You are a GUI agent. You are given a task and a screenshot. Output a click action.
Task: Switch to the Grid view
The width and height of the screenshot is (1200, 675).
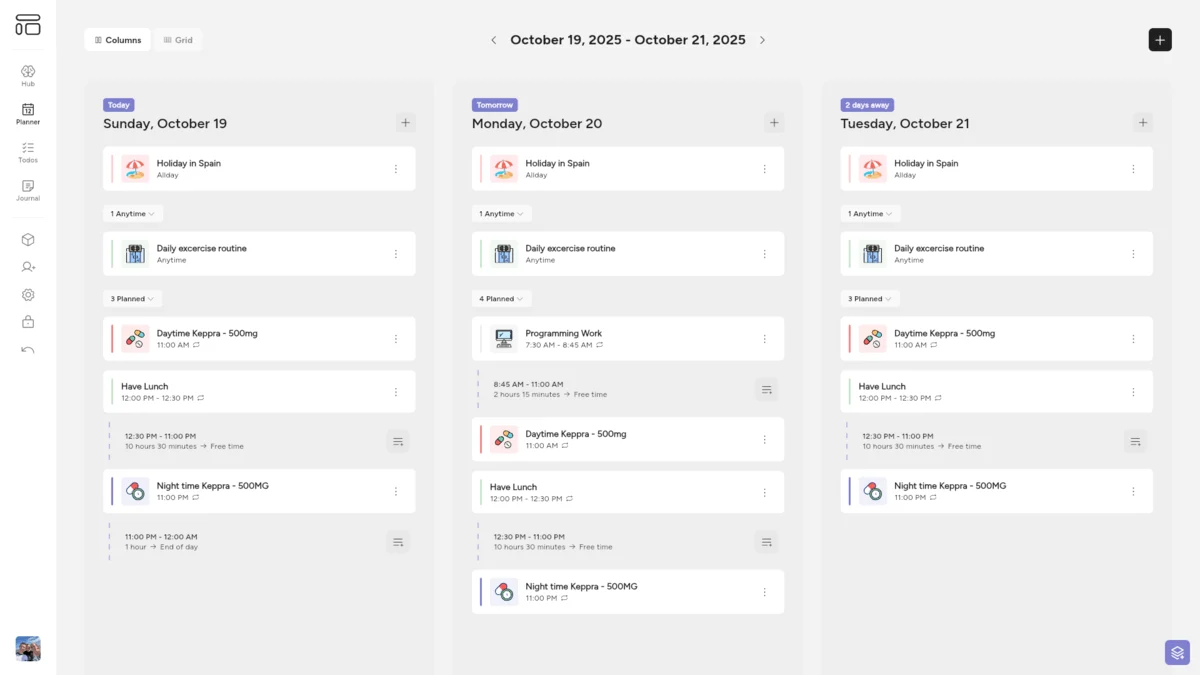pyautogui.click(x=178, y=40)
